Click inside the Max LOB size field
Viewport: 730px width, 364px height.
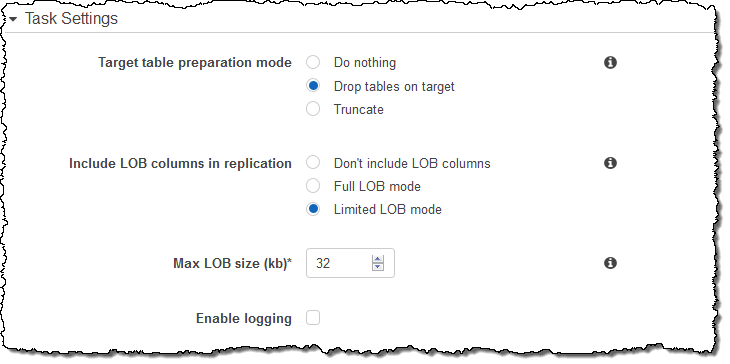(338, 263)
